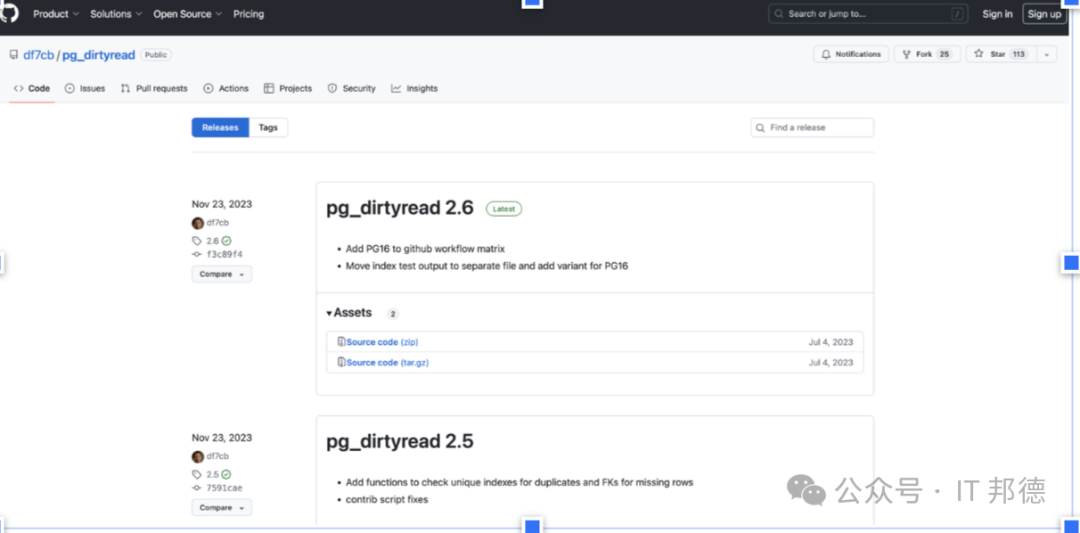Select the Tags toggle button
The width and height of the screenshot is (1080, 533).
[x=268, y=127]
